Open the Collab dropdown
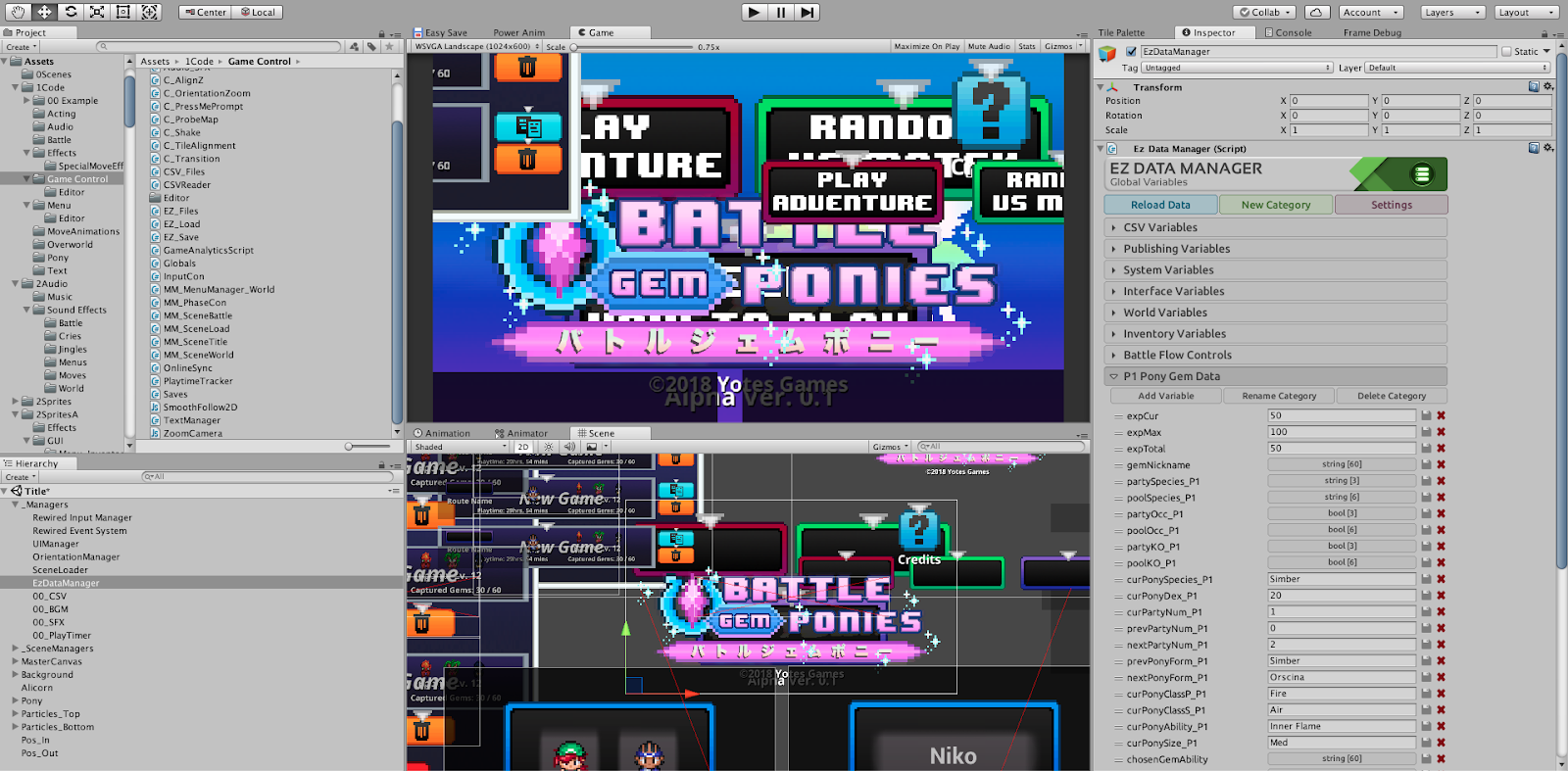 pyautogui.click(x=1265, y=12)
